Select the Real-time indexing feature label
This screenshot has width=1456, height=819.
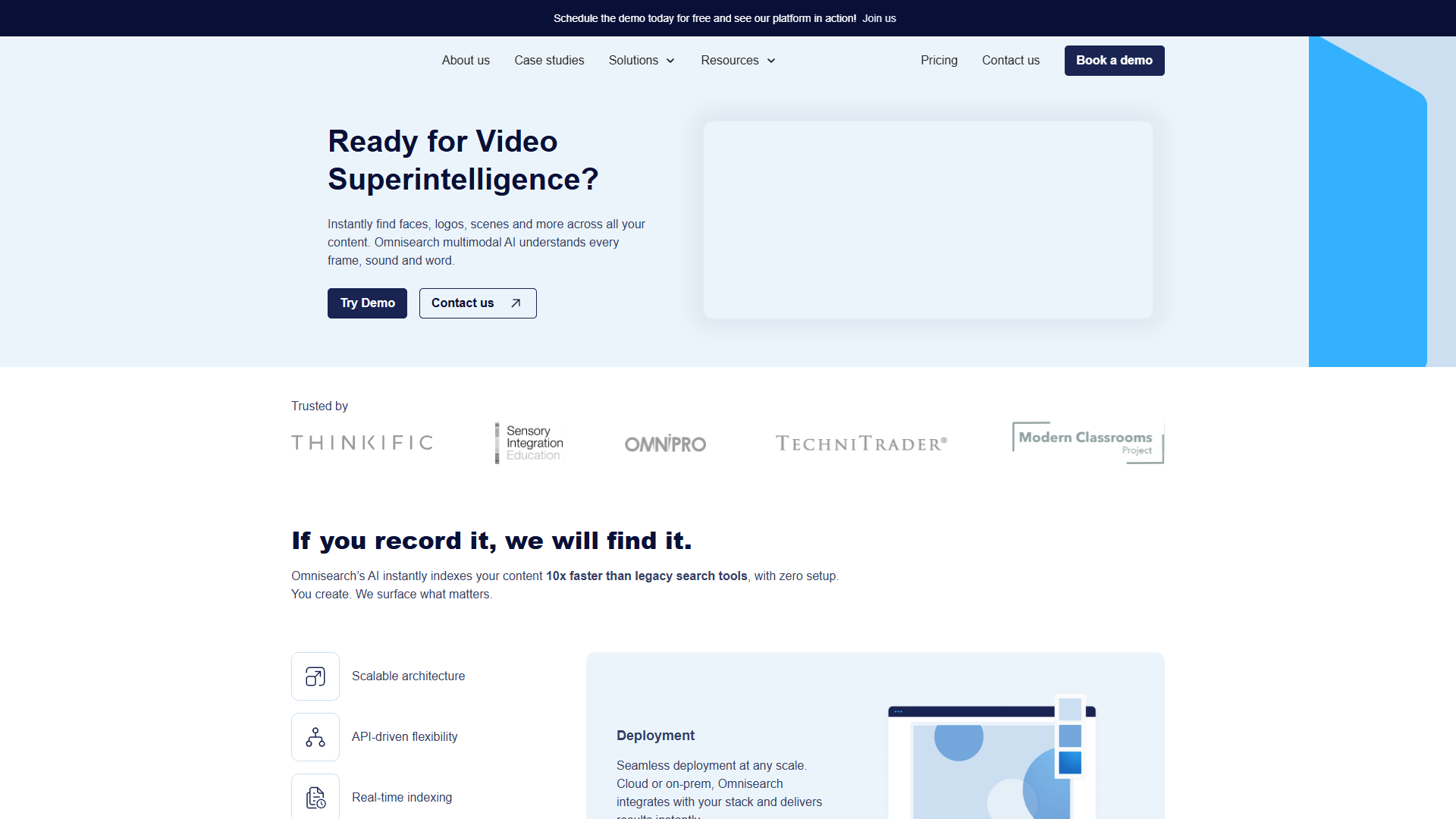402,798
